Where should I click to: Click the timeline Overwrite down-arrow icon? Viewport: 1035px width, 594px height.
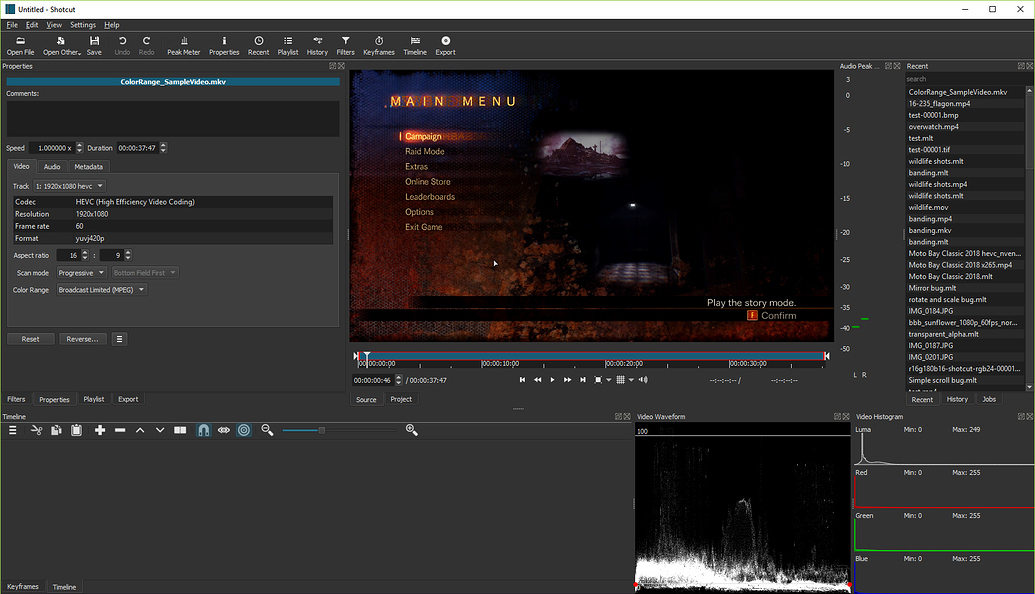160,430
